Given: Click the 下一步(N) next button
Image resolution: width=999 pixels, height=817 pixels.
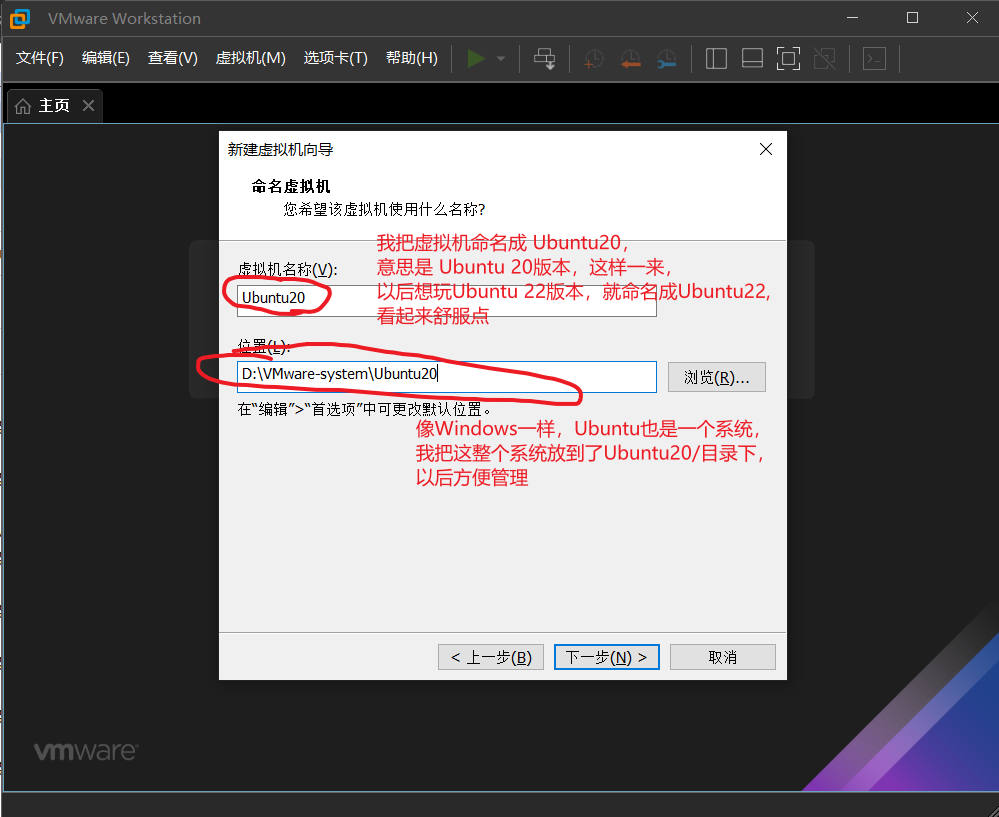Looking at the screenshot, I should [x=607, y=657].
